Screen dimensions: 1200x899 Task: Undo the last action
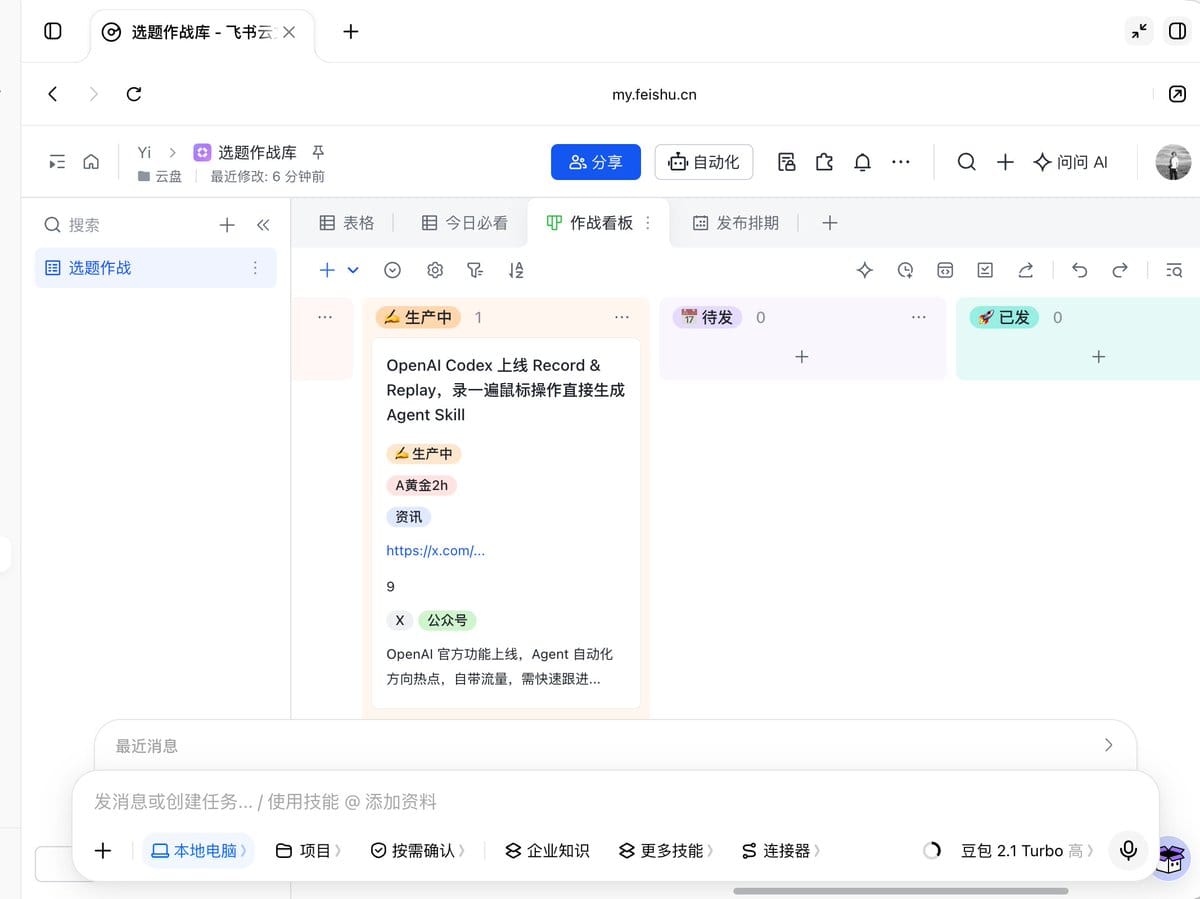pos(1079,270)
